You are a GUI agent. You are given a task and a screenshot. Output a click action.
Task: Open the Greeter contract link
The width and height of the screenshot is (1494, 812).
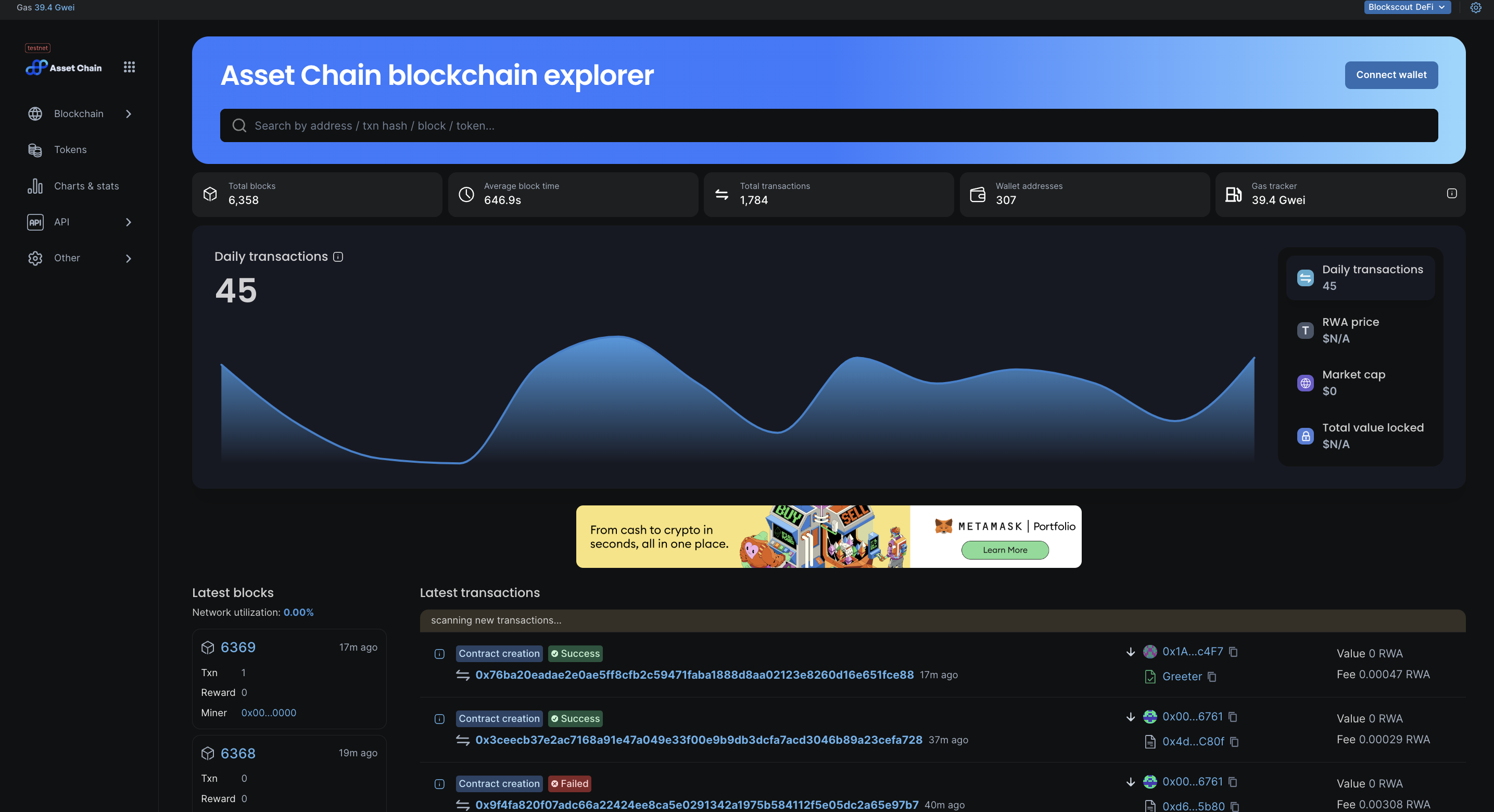point(1182,676)
